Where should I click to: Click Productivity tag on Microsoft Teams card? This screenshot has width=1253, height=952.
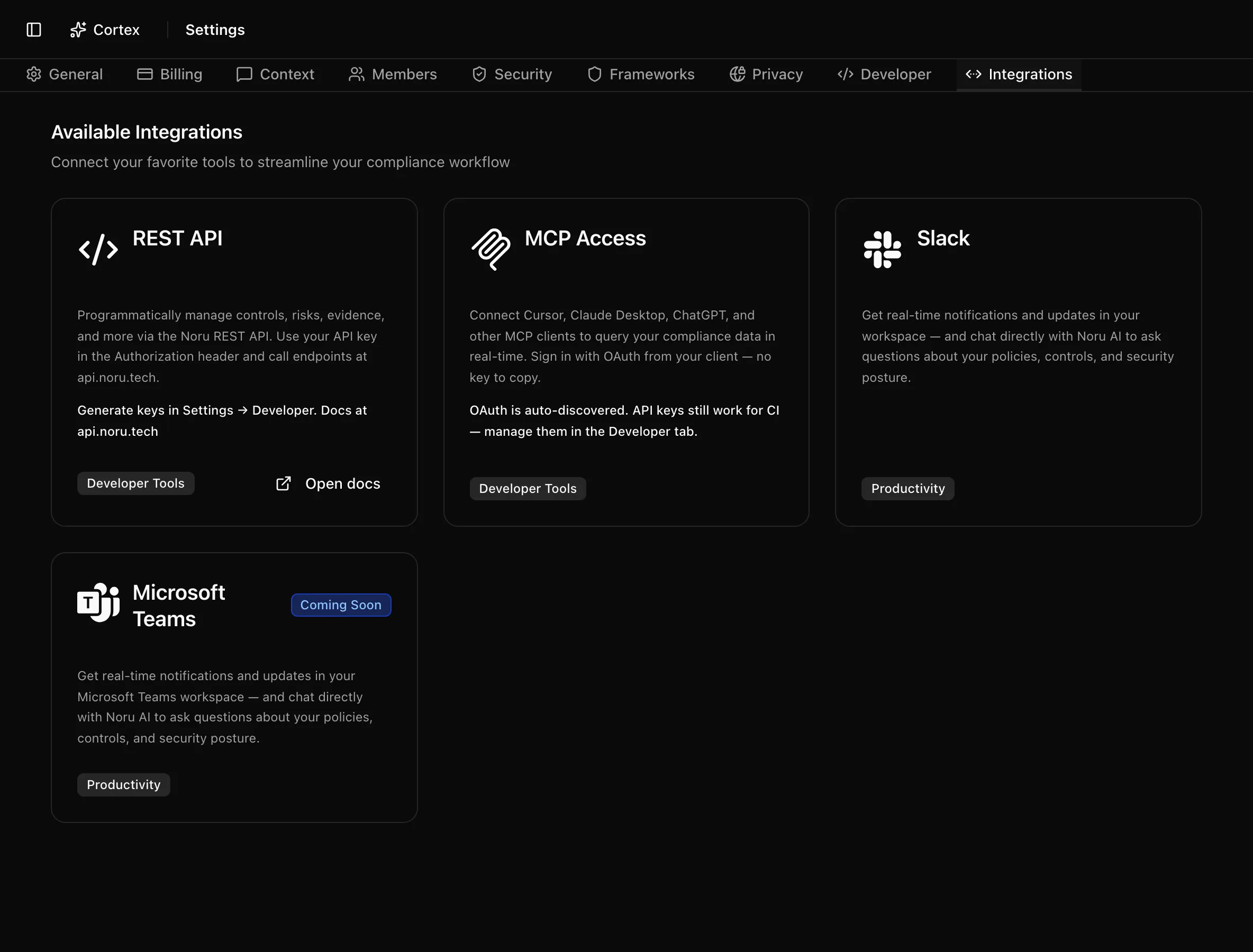[x=124, y=785]
